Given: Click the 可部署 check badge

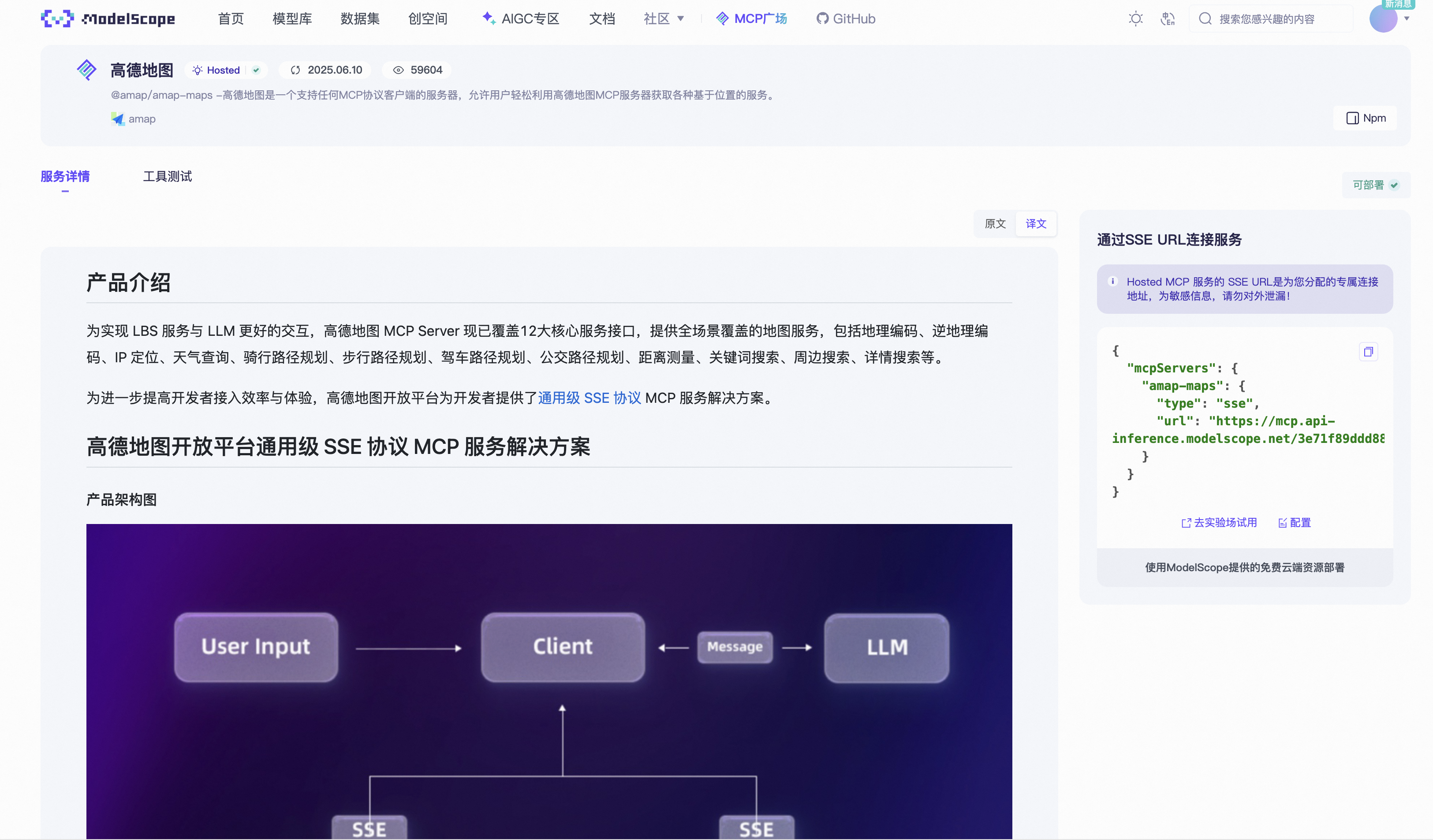Looking at the screenshot, I should point(1394,185).
